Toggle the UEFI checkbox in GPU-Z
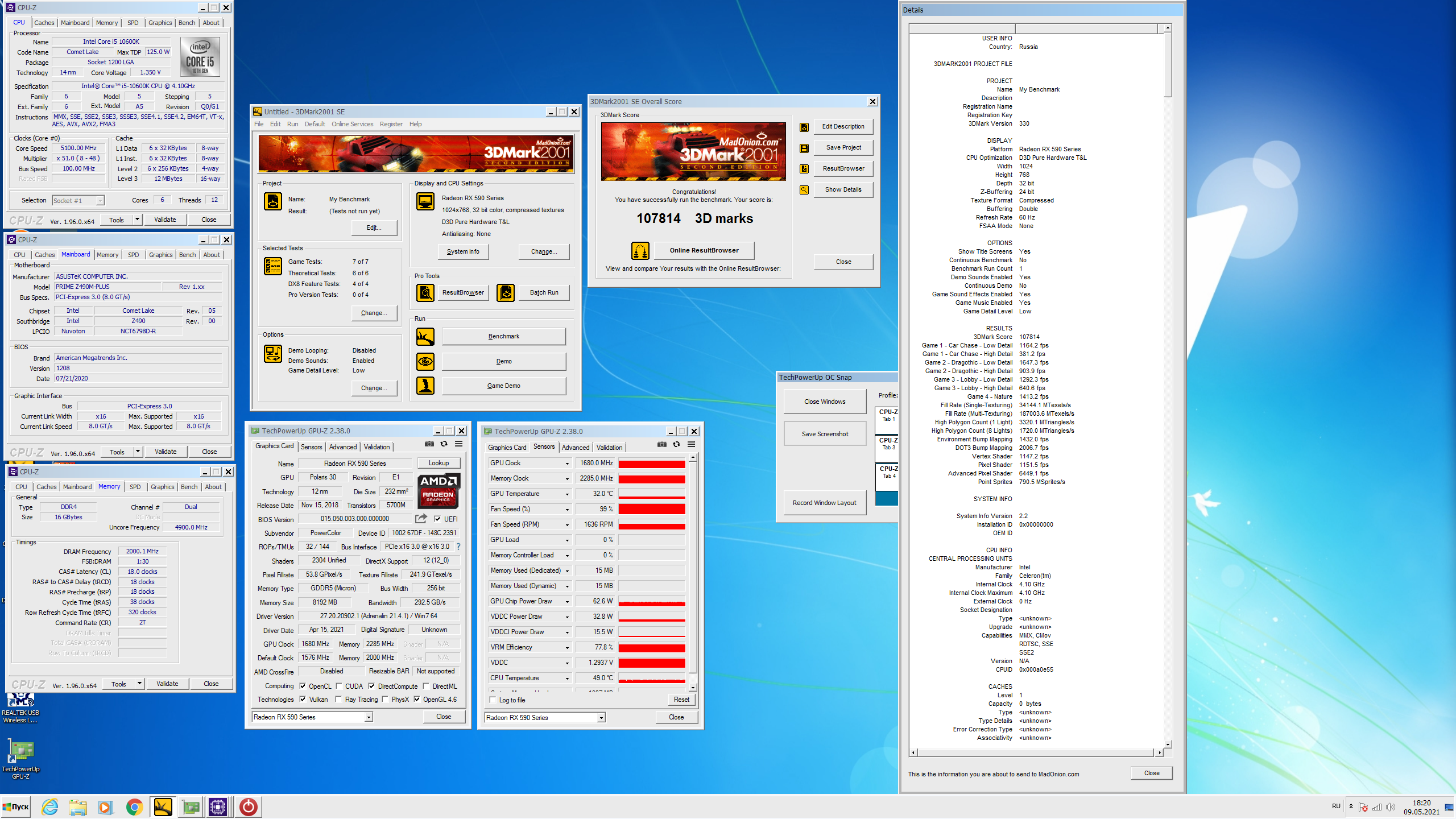1456x819 pixels. pos(437,519)
